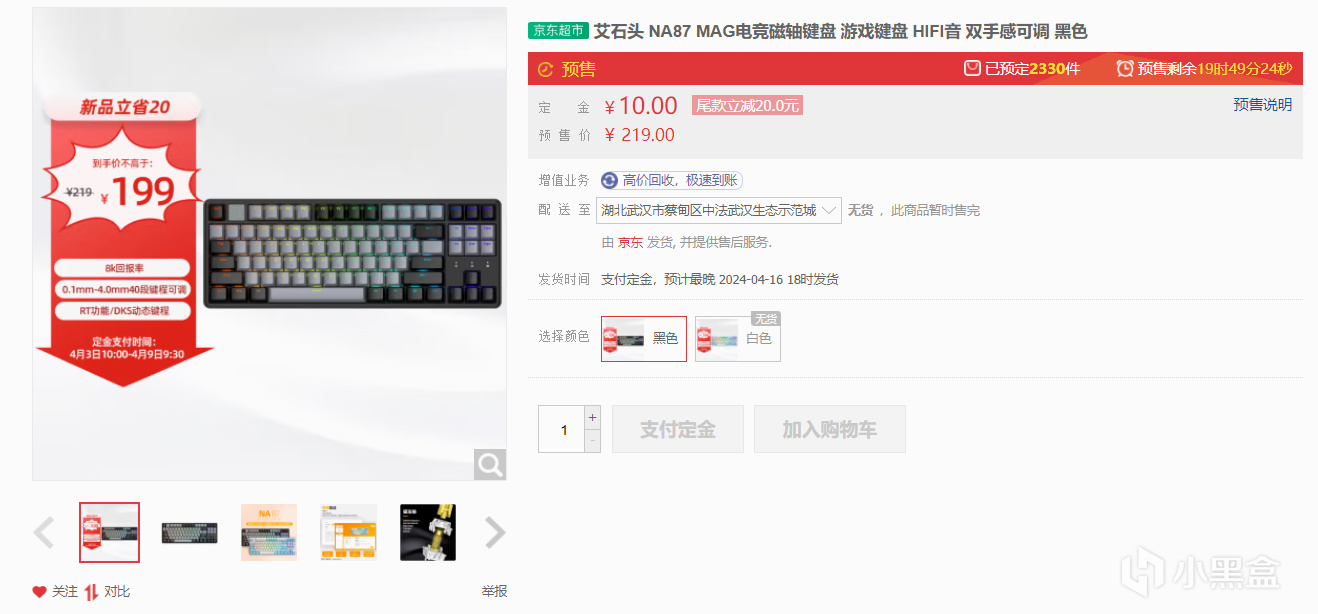The height and width of the screenshot is (614, 1318).
Task: Click the 发货时间 shipping info text
Action: (x=719, y=279)
